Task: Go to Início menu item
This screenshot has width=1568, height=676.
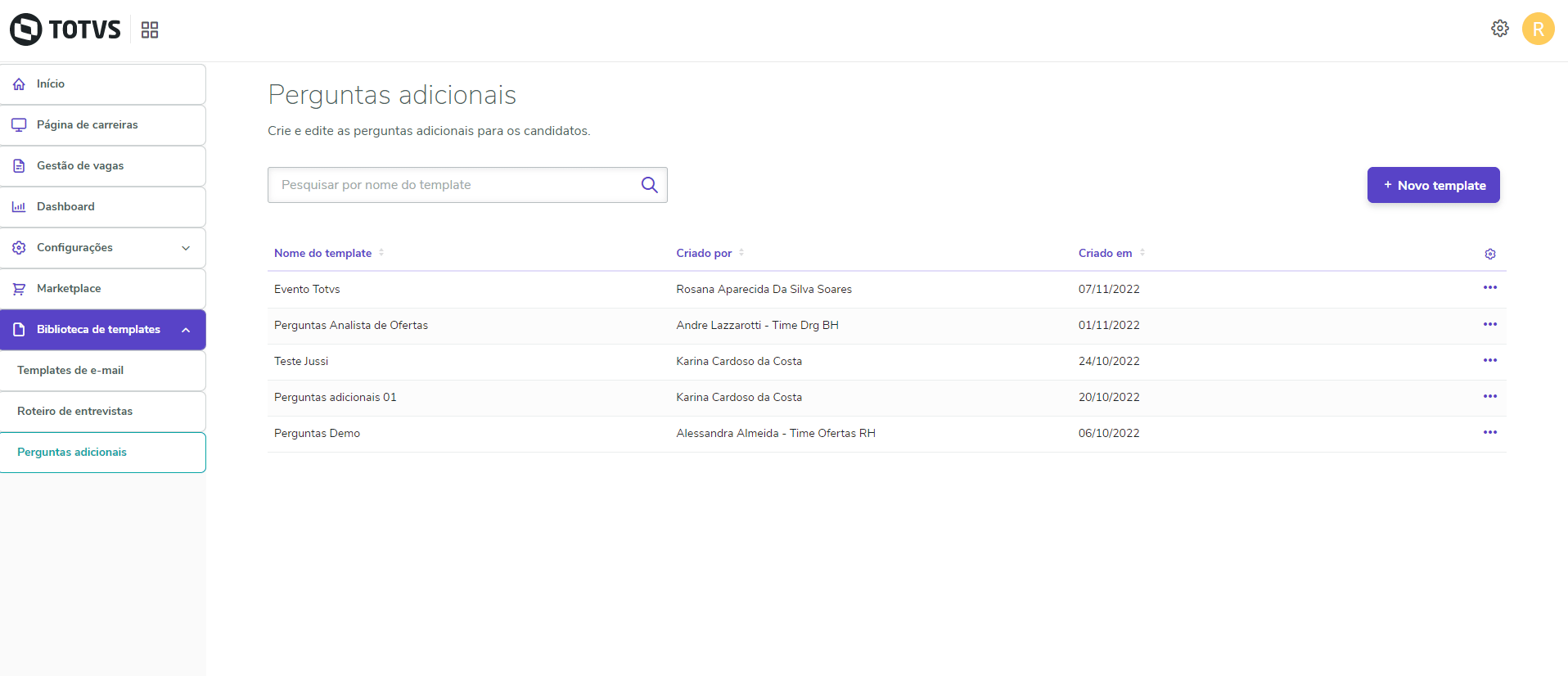Action: point(102,84)
